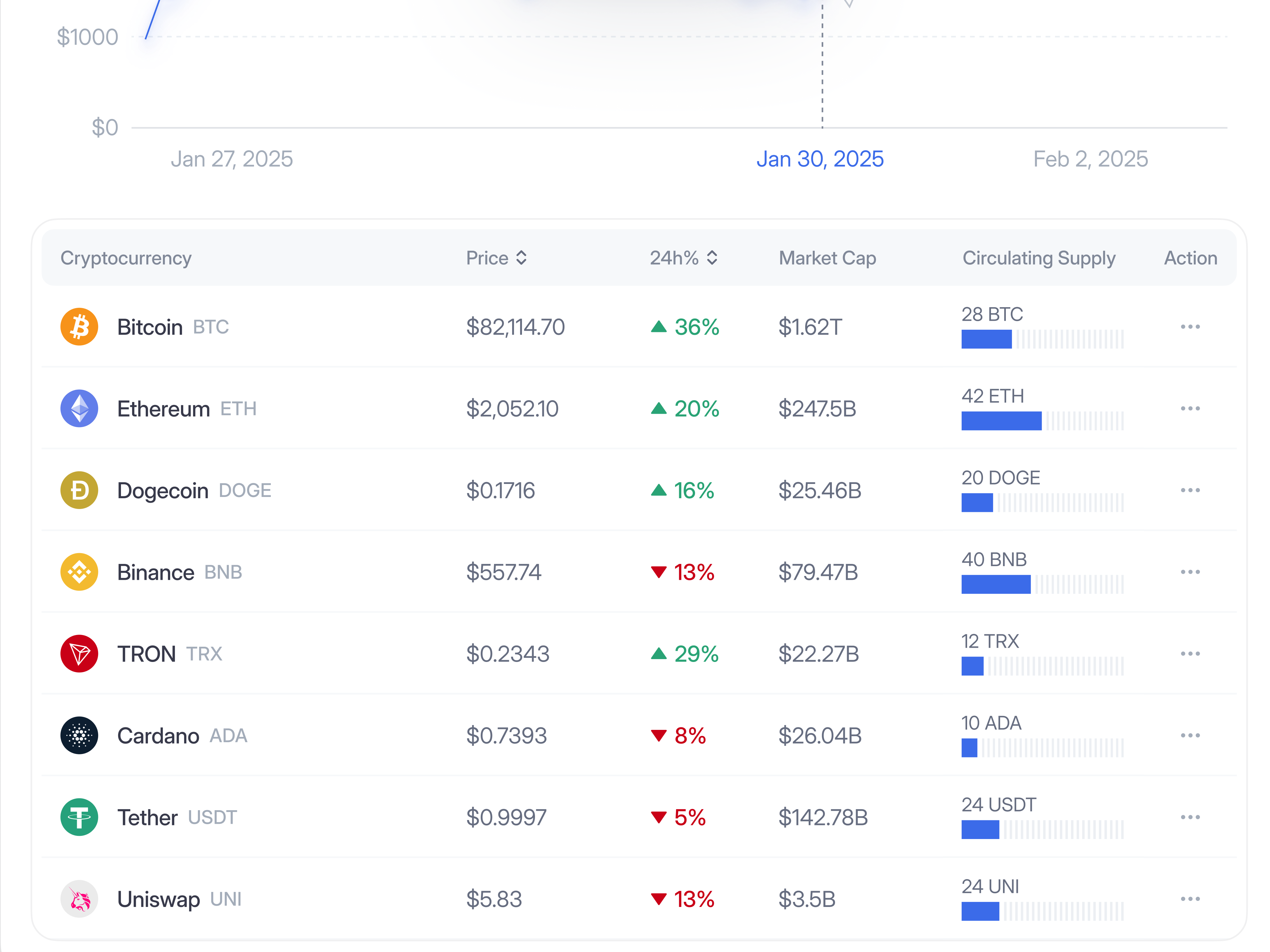Click Uniswap price $5.83
This screenshot has height=952, width=1270.
pos(494,899)
